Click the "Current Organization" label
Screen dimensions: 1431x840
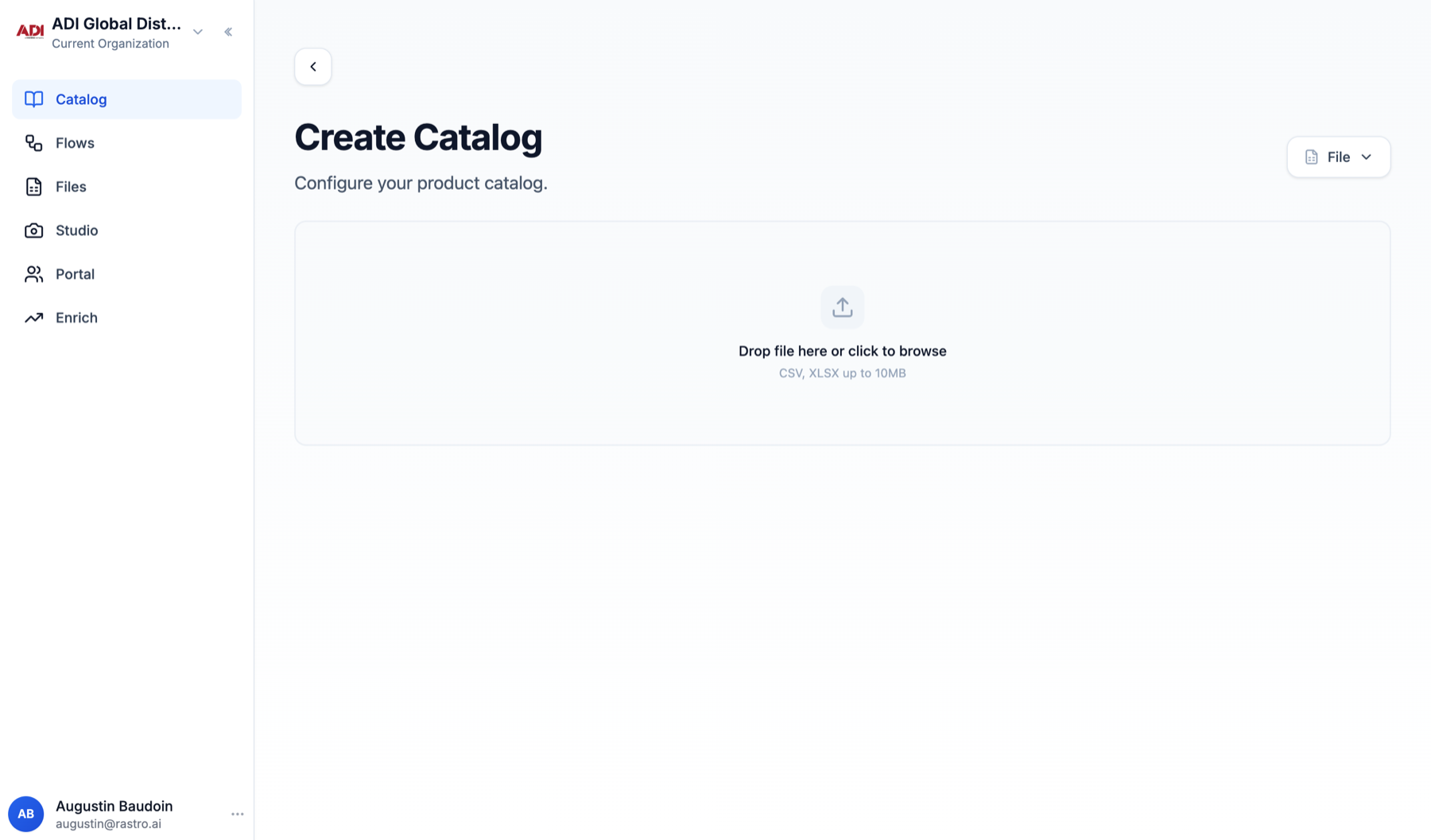111,44
